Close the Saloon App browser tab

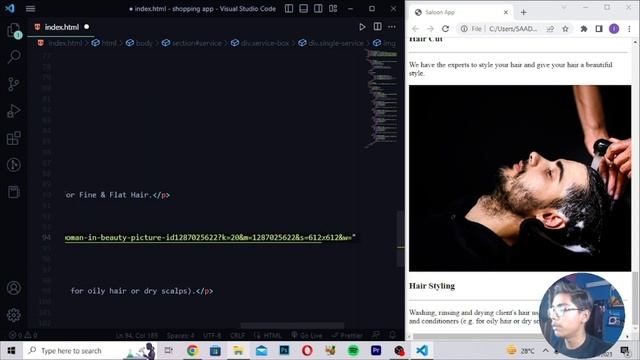pos(506,12)
